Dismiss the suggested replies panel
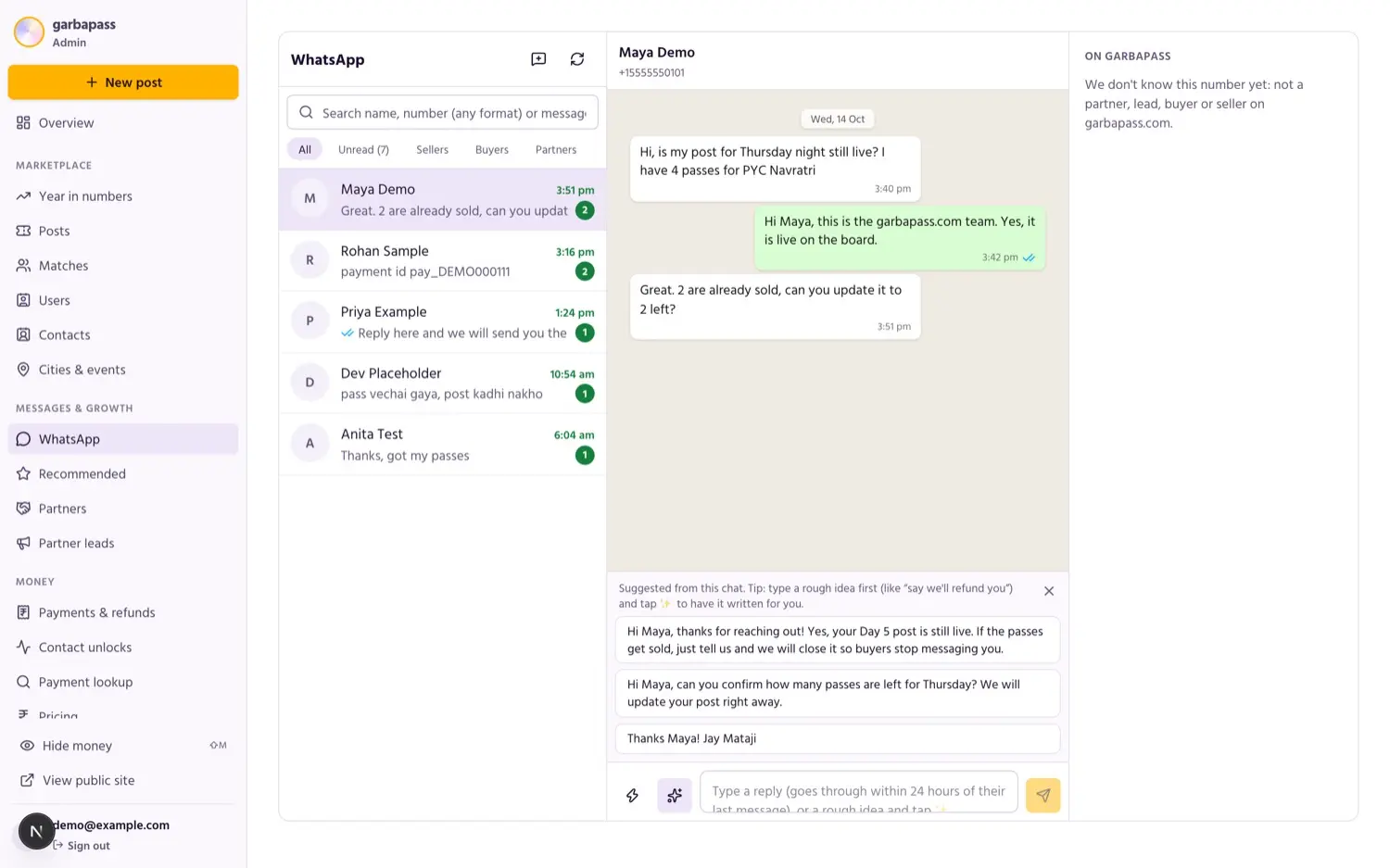 pyautogui.click(x=1049, y=591)
